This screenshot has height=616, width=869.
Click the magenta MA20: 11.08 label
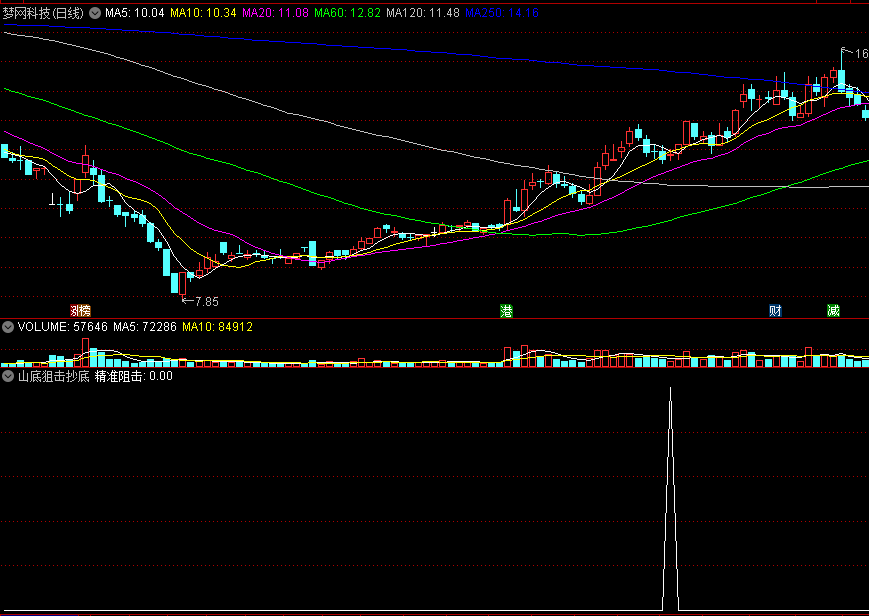pos(275,13)
